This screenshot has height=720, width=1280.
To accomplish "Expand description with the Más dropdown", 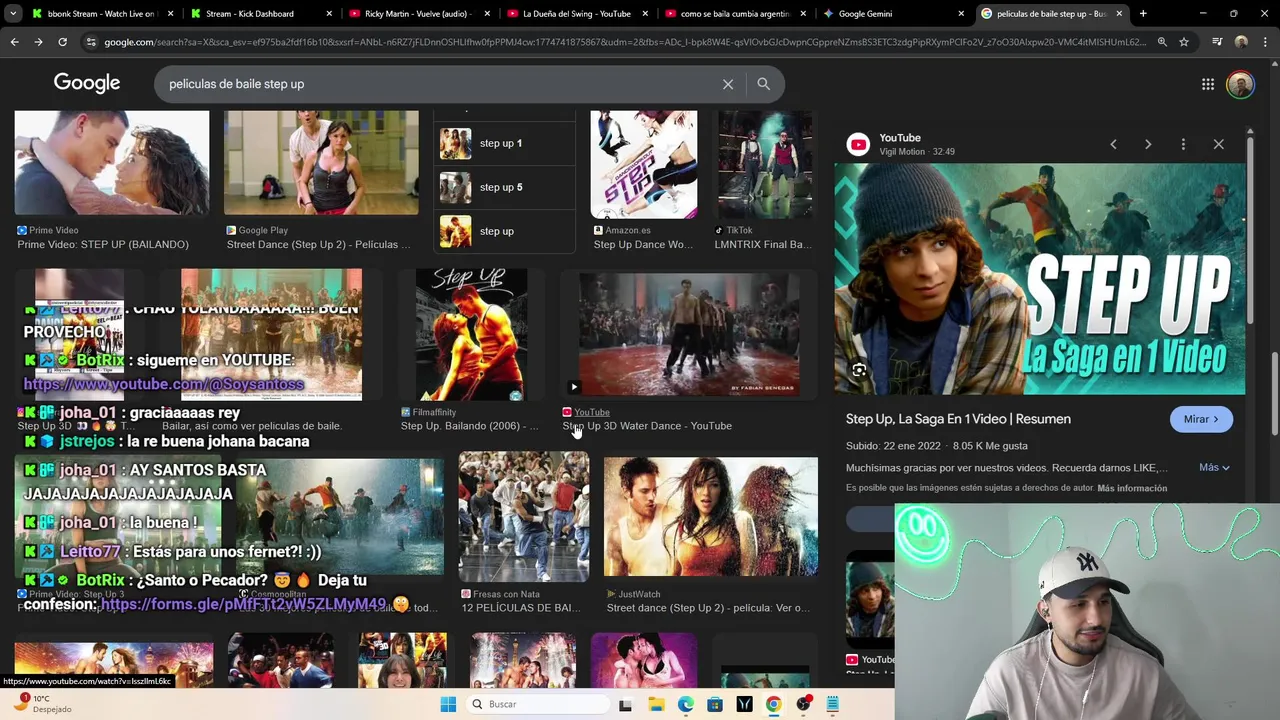I will (1214, 467).
